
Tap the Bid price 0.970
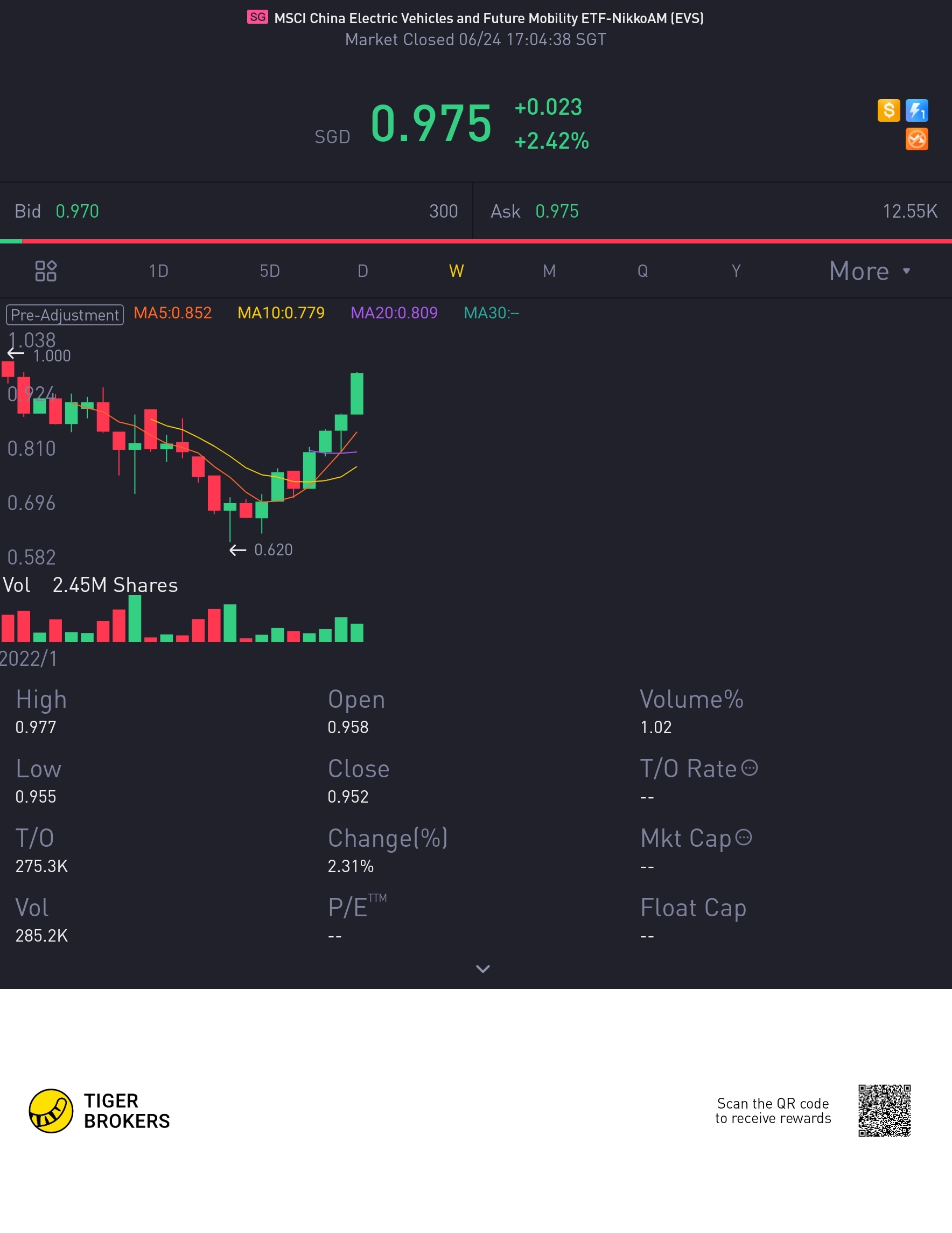78,211
